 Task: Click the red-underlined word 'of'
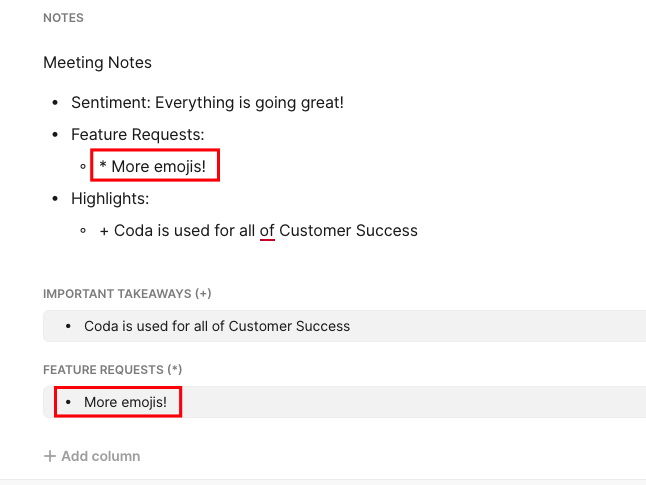267,230
